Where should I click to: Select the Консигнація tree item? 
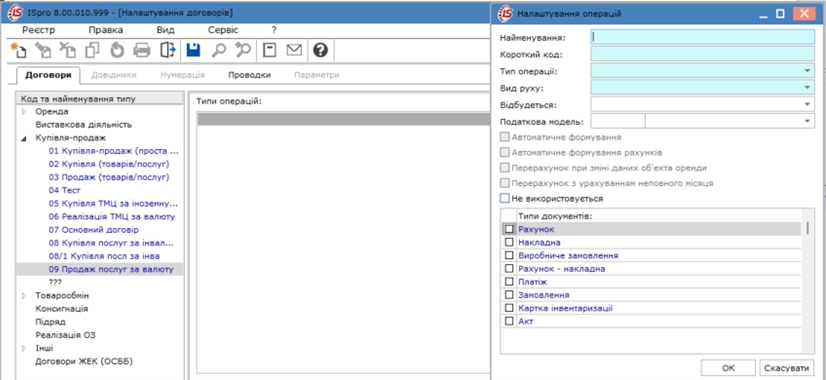[x=62, y=308]
